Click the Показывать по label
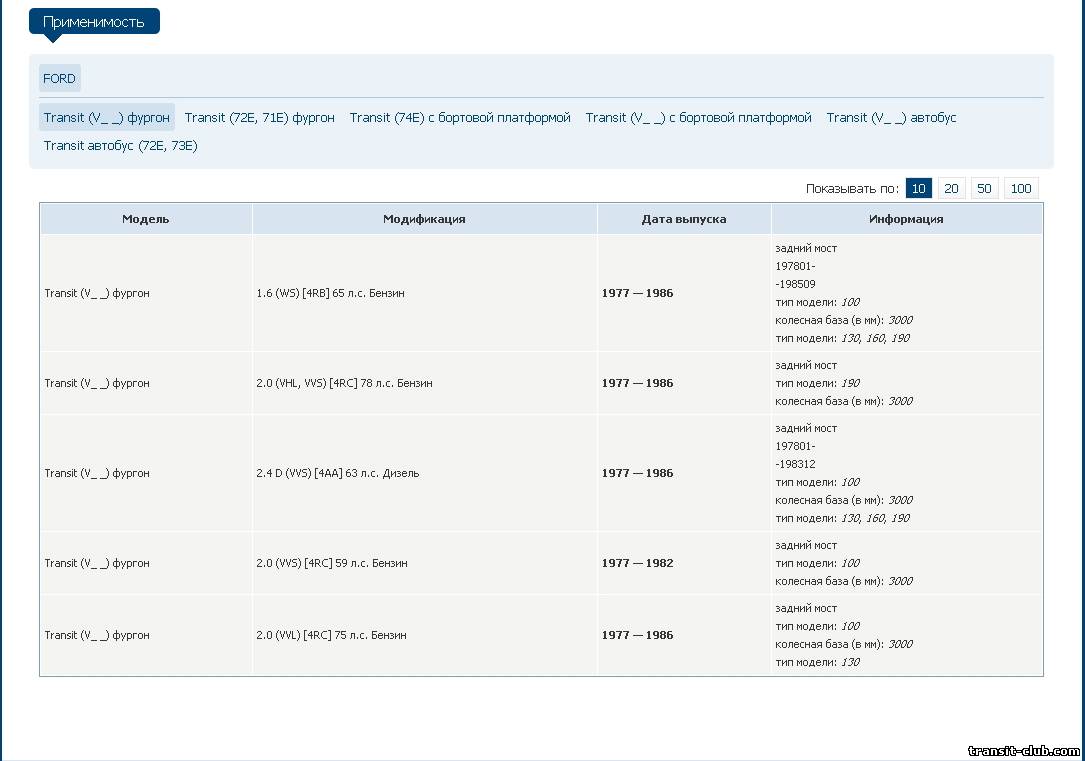Image resolution: width=1085 pixels, height=761 pixels. pyautogui.click(x=852, y=188)
